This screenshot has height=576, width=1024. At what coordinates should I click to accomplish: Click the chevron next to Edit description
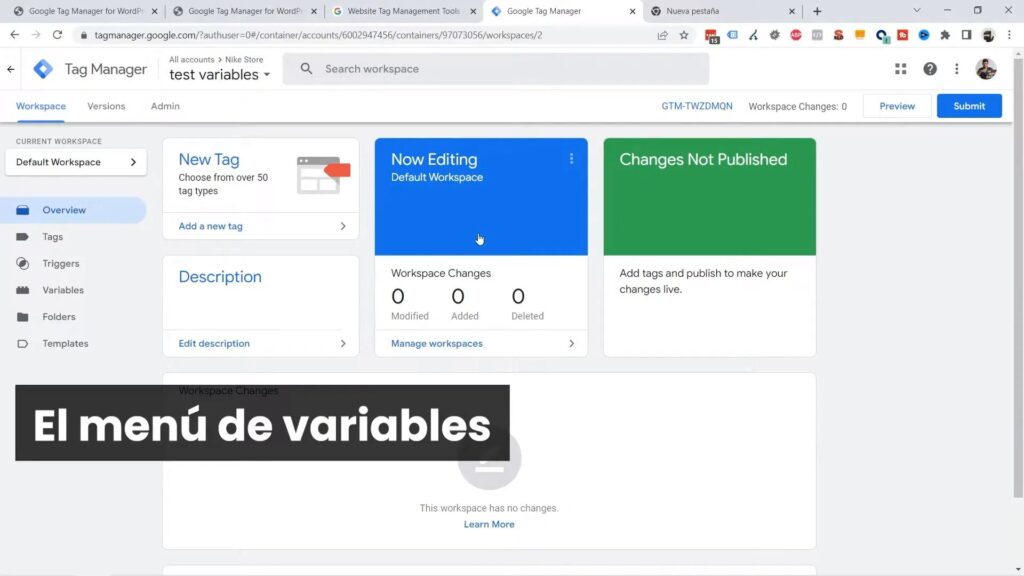343,344
